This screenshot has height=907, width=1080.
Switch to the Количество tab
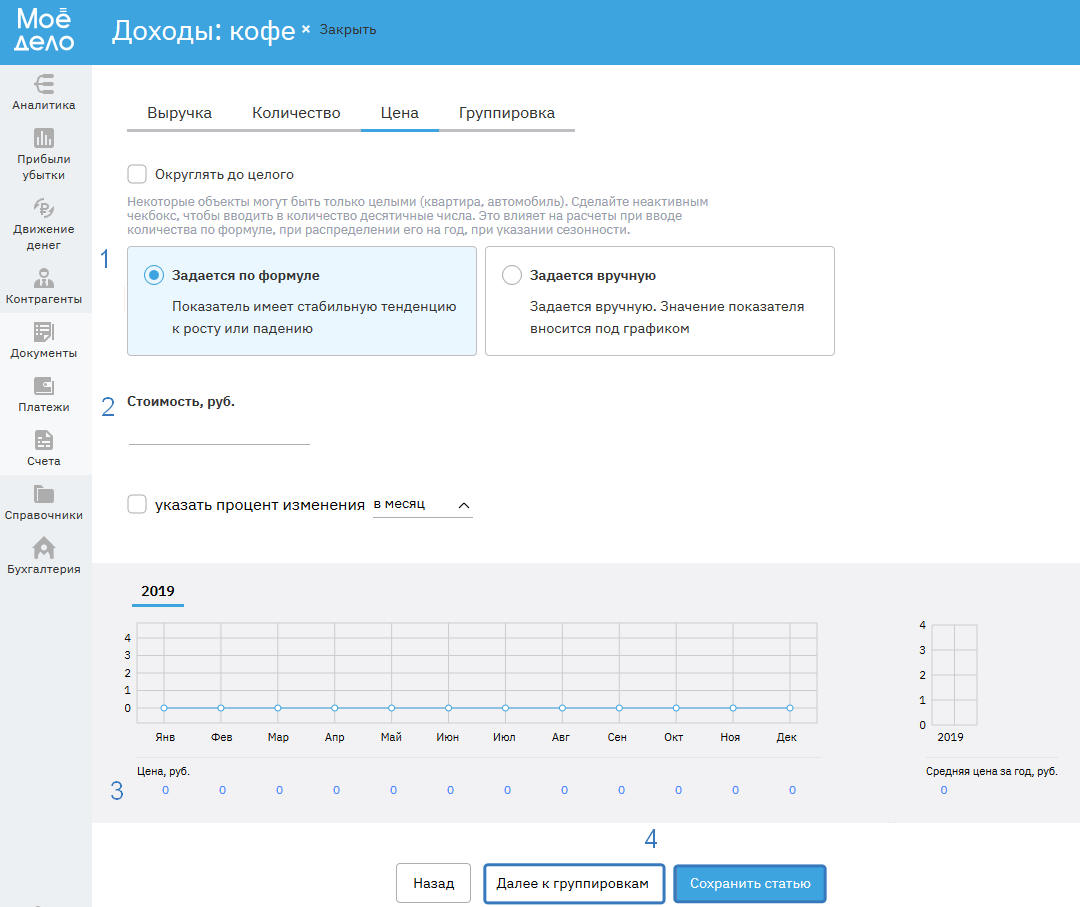[296, 113]
